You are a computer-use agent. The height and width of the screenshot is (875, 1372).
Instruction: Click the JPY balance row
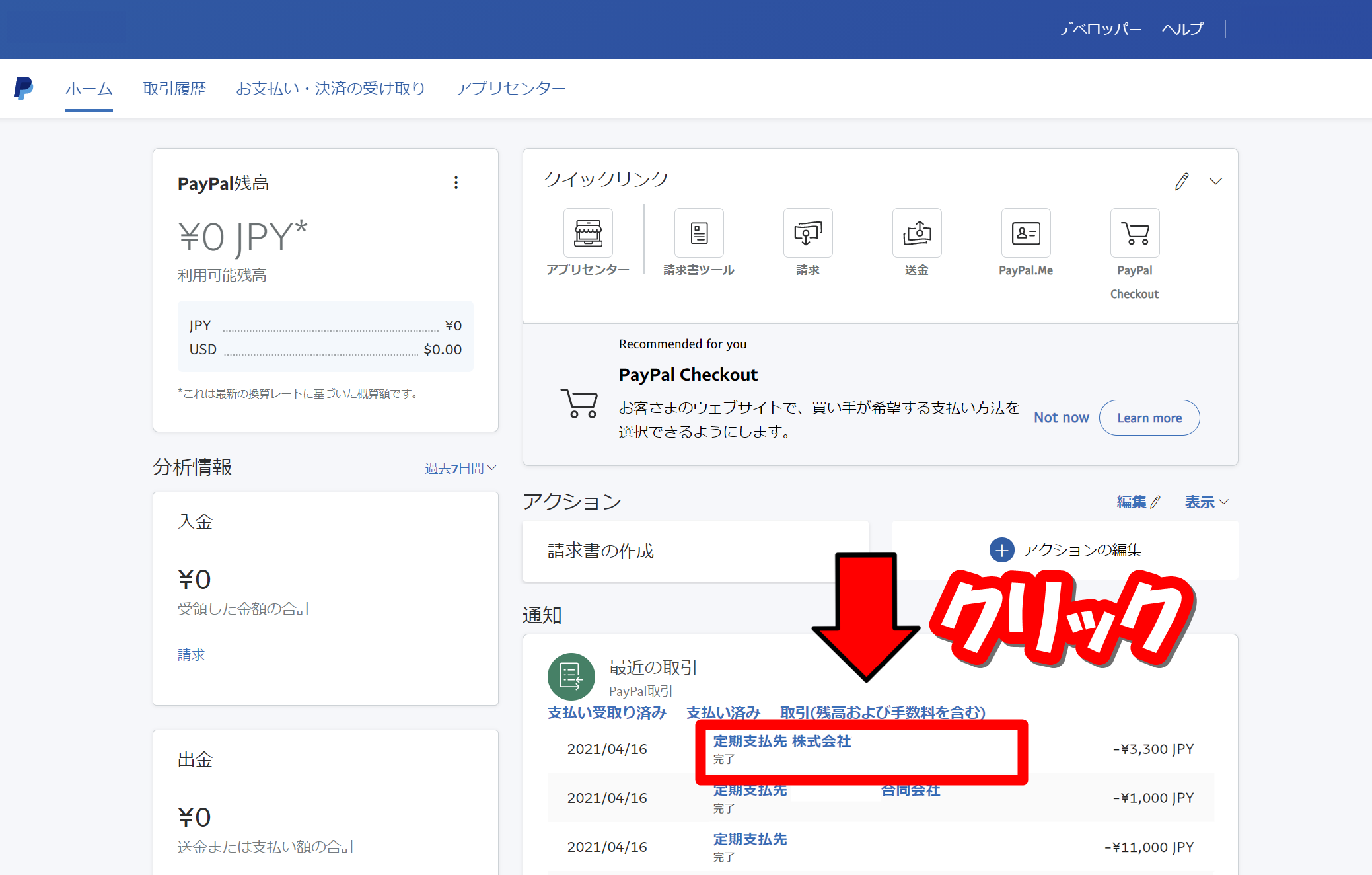[x=326, y=326]
